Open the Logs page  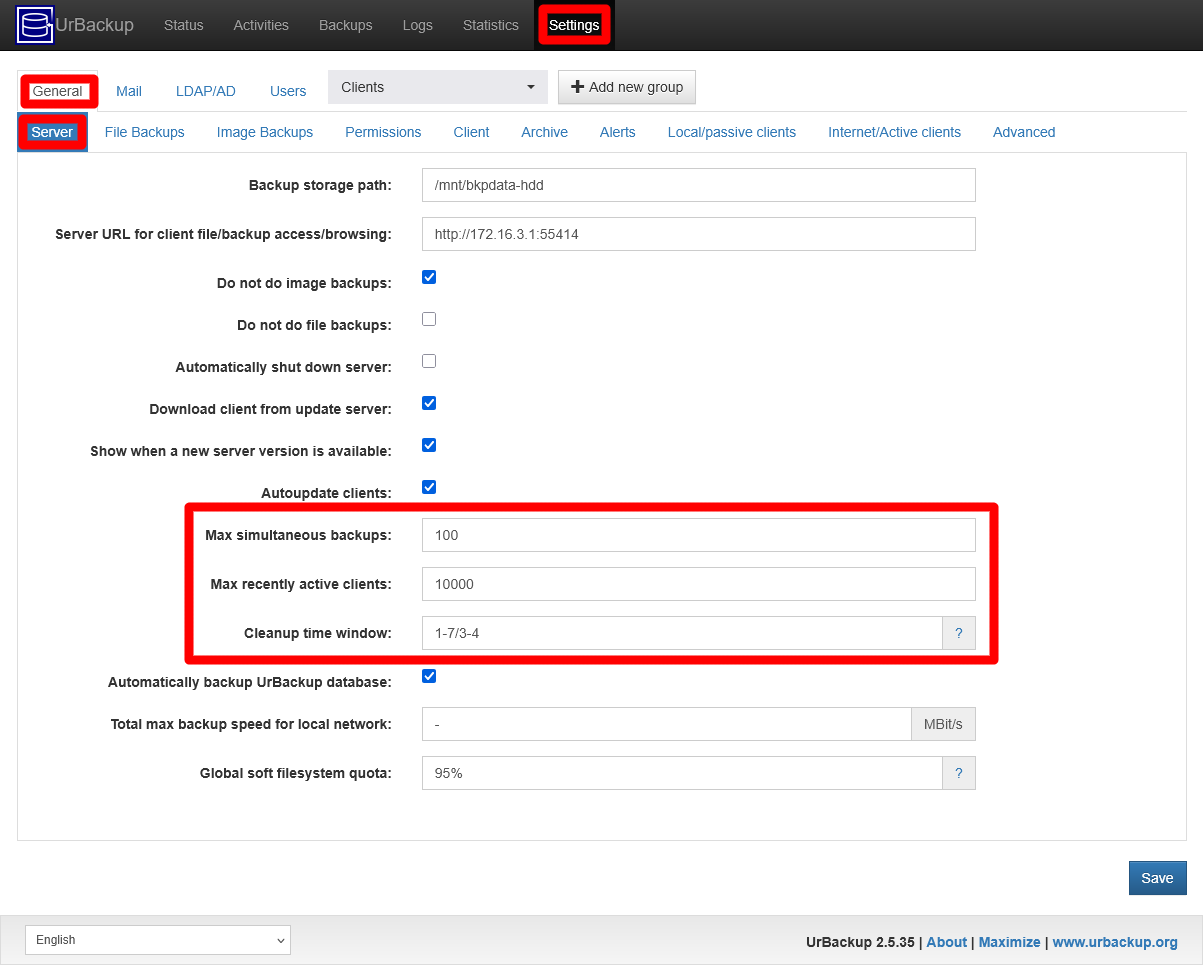(417, 25)
